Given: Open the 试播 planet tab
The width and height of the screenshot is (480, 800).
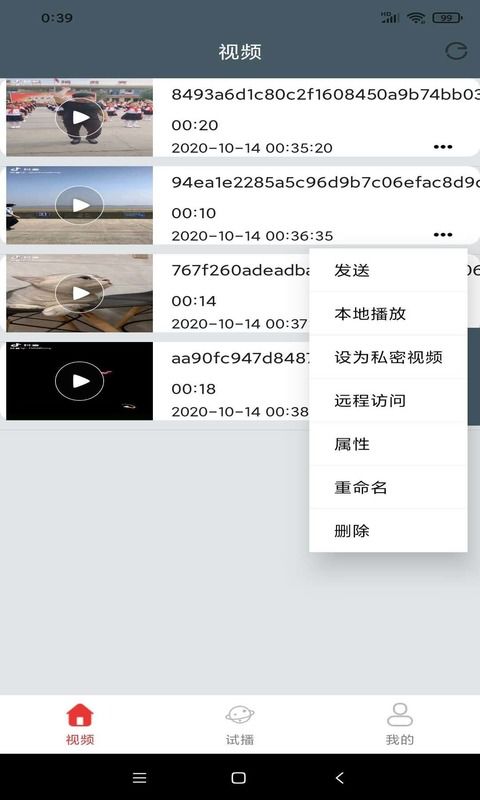Looking at the screenshot, I should click(240, 724).
